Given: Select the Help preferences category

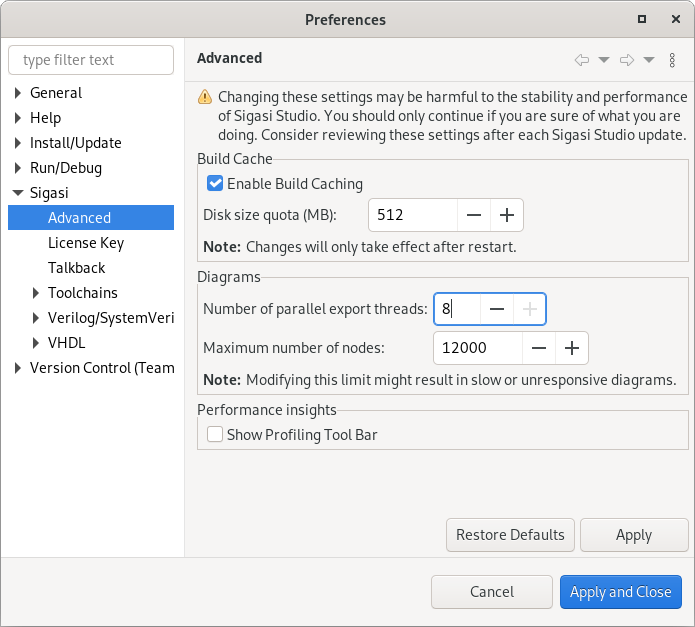Looking at the screenshot, I should [x=46, y=117].
